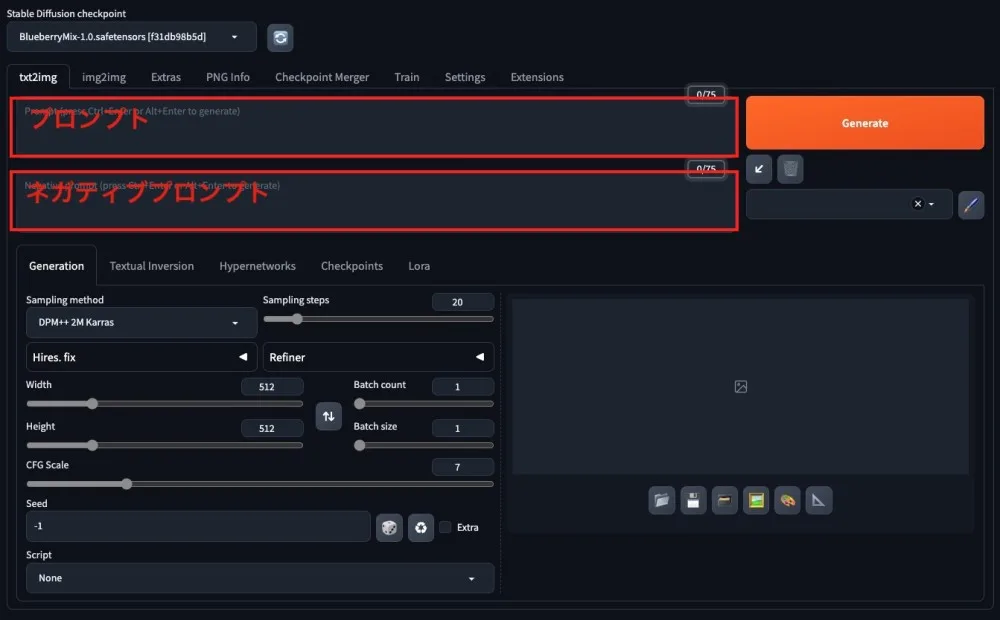1000x620 pixels.
Task: Send image to img2img with picture icon
Action: [756, 501]
